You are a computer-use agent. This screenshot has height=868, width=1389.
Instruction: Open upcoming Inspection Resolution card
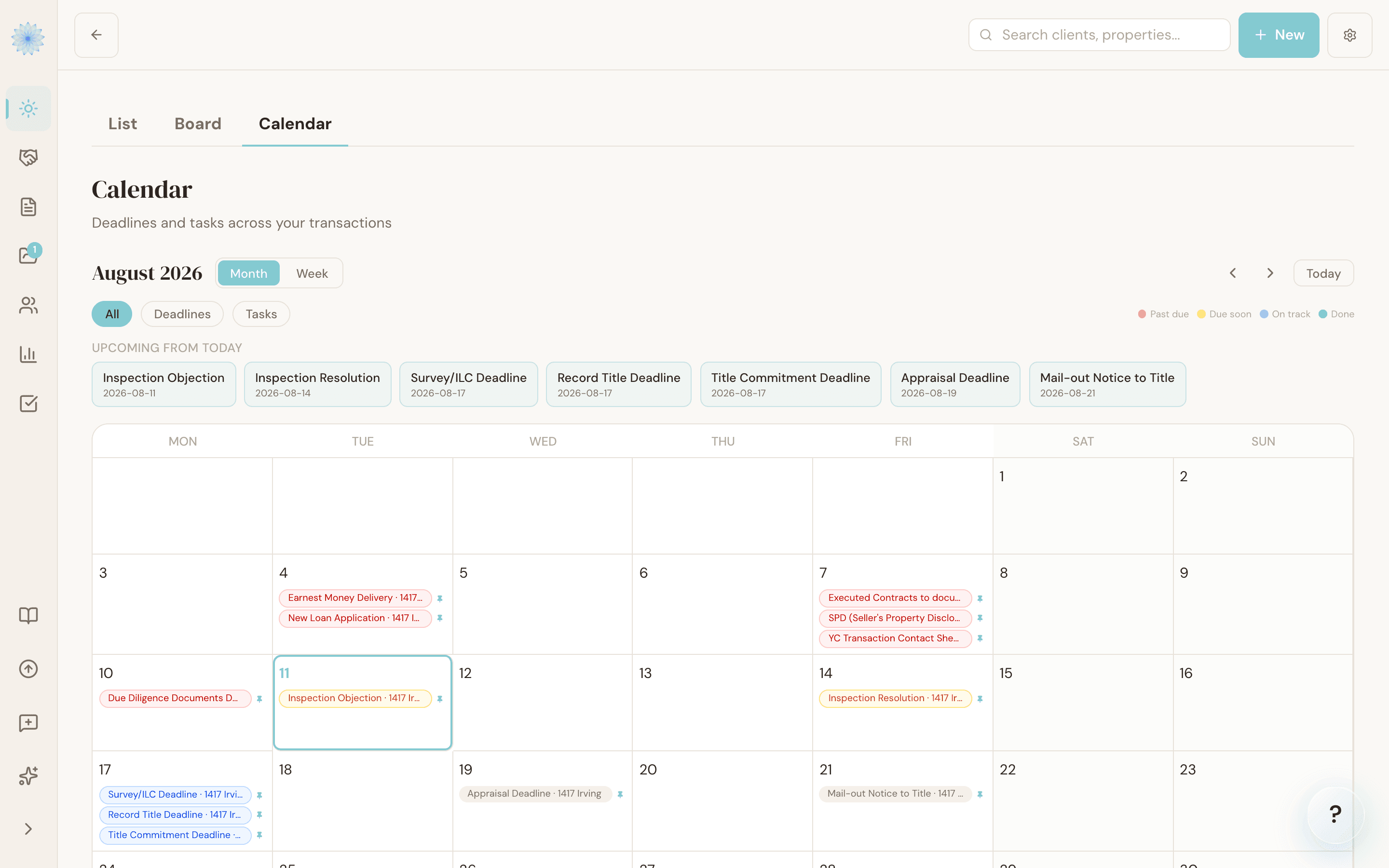click(x=317, y=384)
